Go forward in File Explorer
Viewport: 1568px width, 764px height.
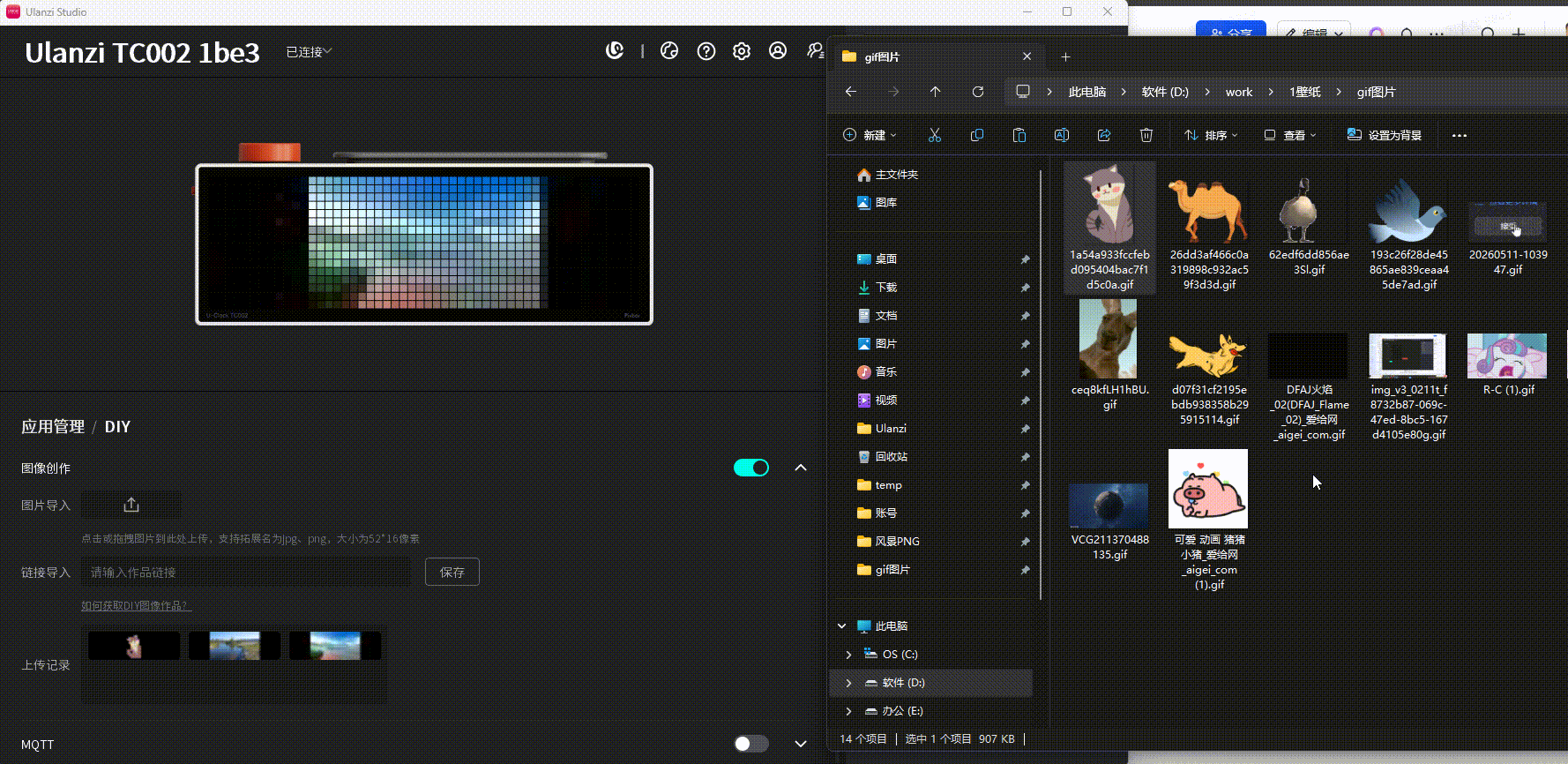(893, 92)
